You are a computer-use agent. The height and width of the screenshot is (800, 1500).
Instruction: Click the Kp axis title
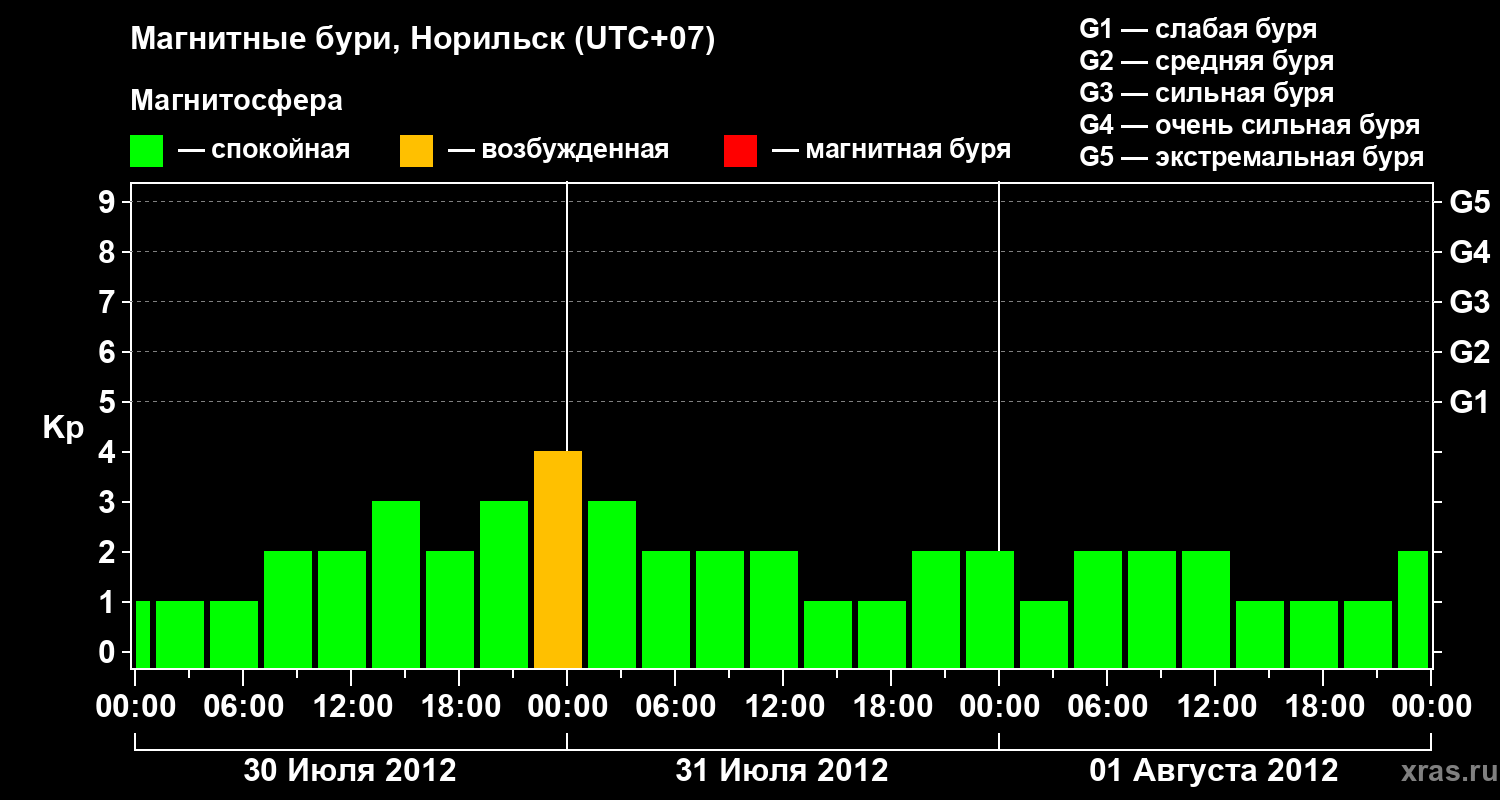(63, 429)
